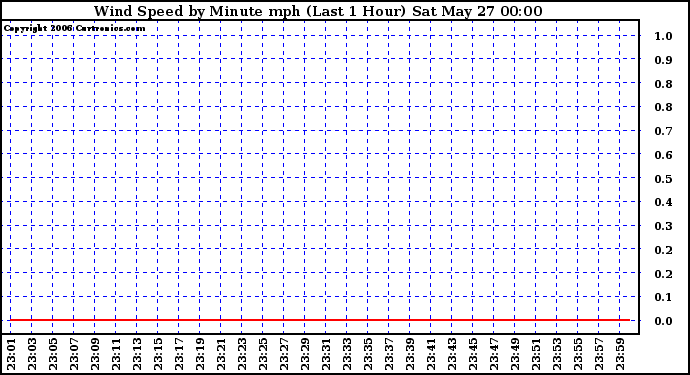690x375 pixels.
Task: Click the 23:25 time label
Action: 263,354
